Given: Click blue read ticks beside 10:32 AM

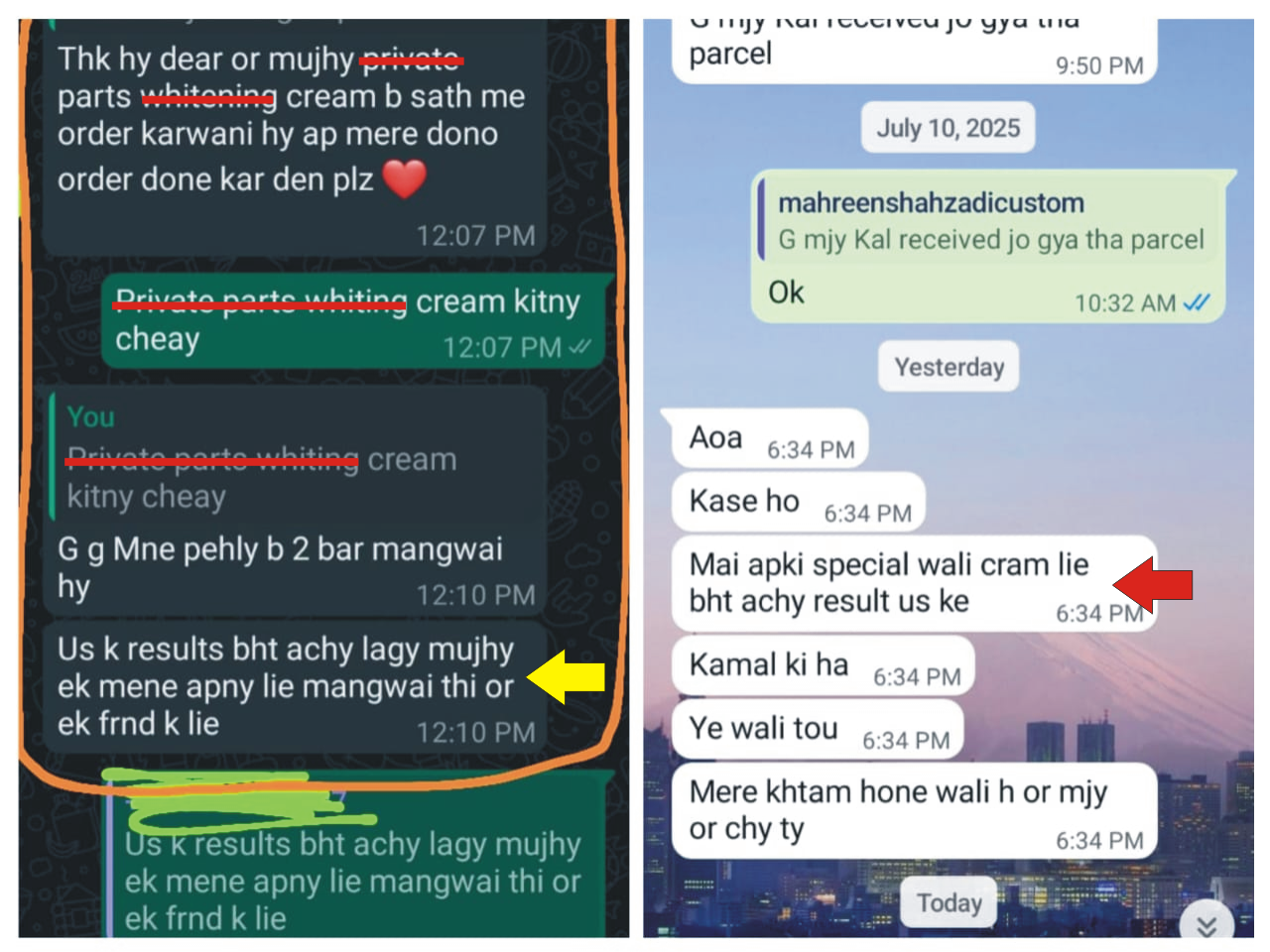Looking at the screenshot, I should (1198, 302).
